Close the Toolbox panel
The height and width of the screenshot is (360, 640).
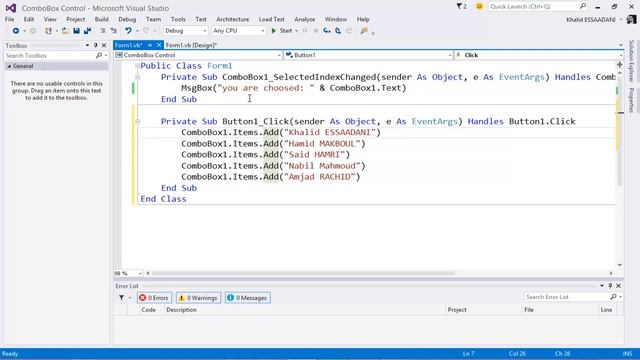click(x=104, y=45)
